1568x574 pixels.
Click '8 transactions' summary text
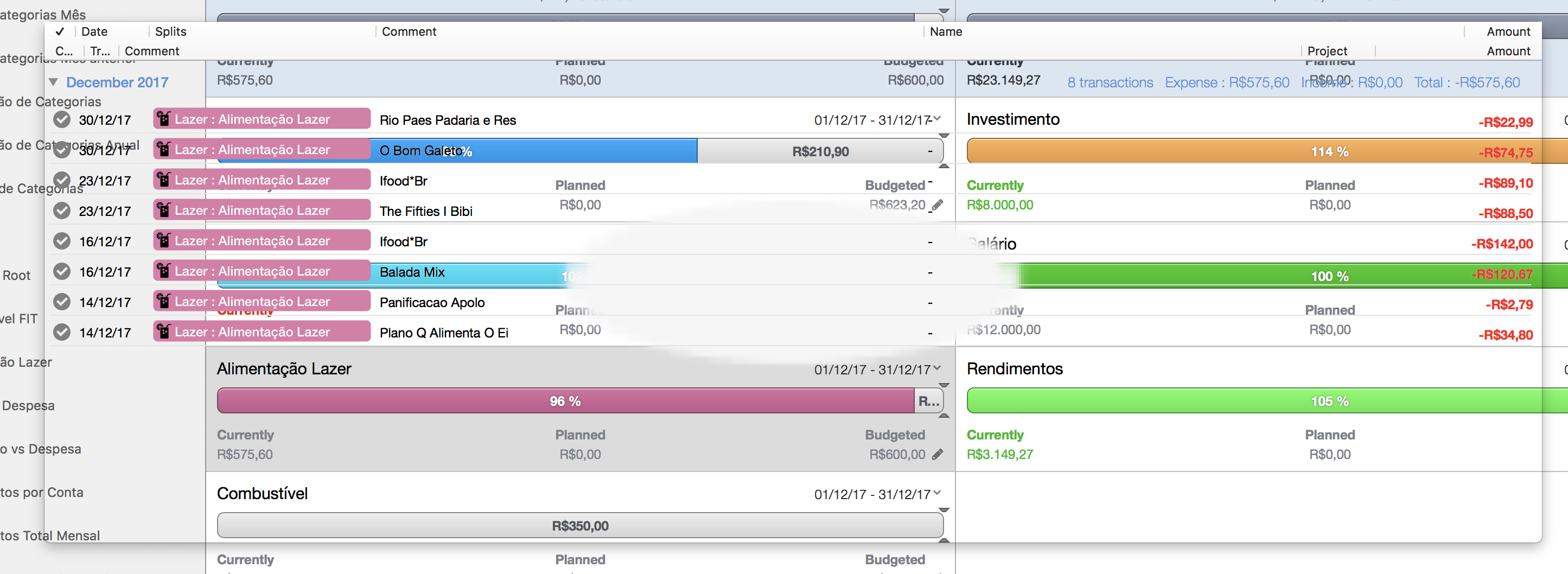click(x=1110, y=82)
